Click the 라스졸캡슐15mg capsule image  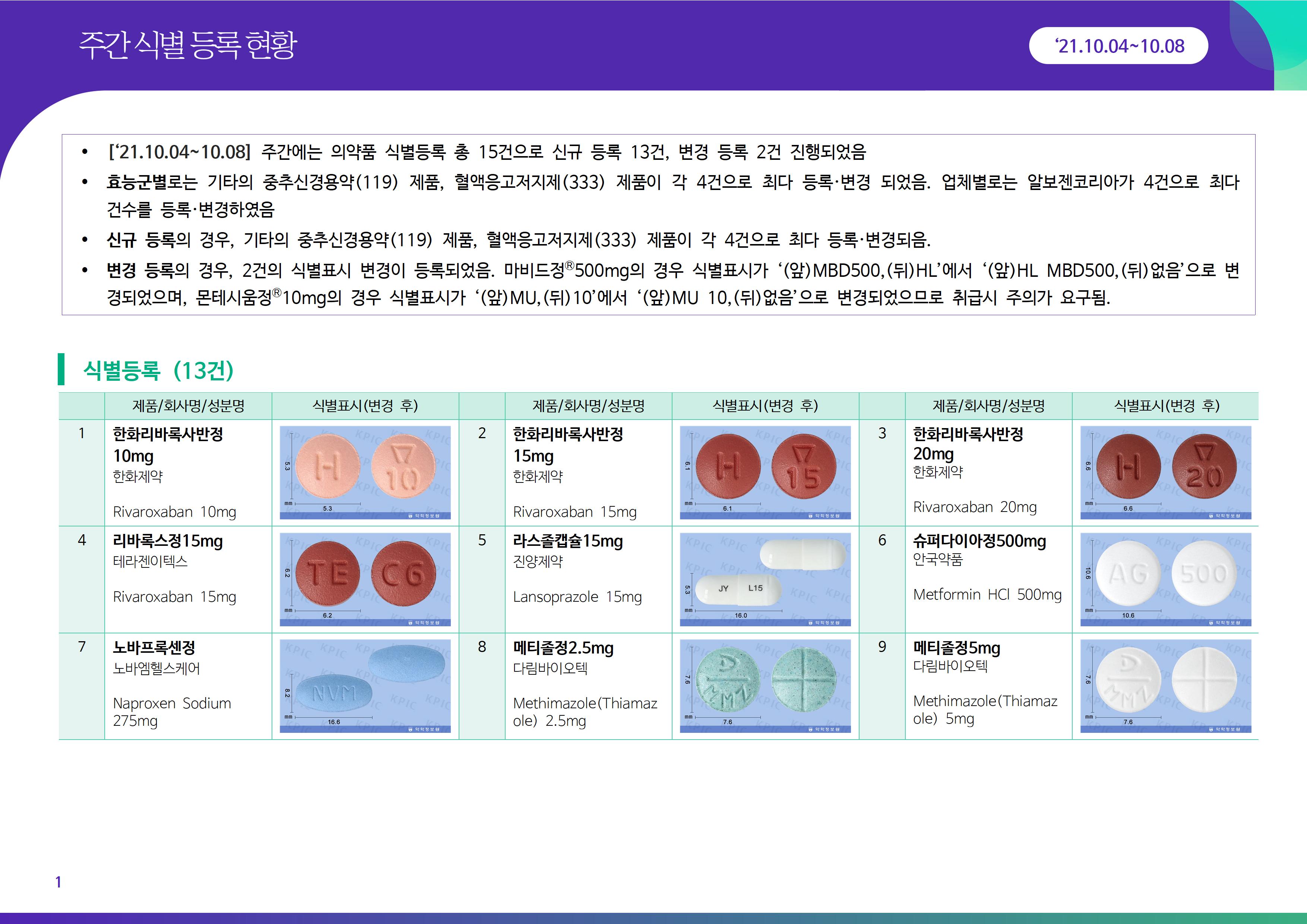coord(765,579)
